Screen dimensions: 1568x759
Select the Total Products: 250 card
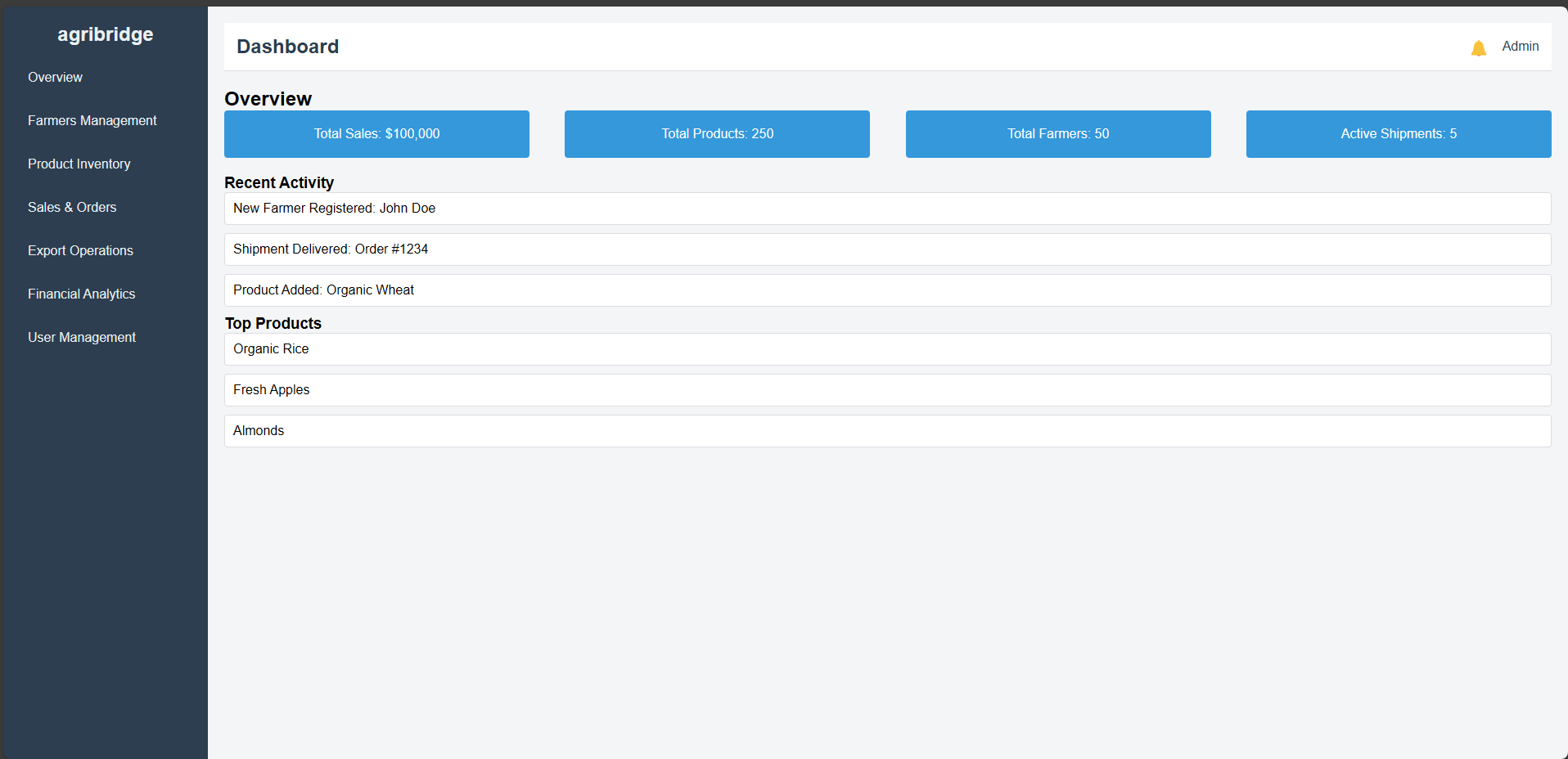[717, 134]
